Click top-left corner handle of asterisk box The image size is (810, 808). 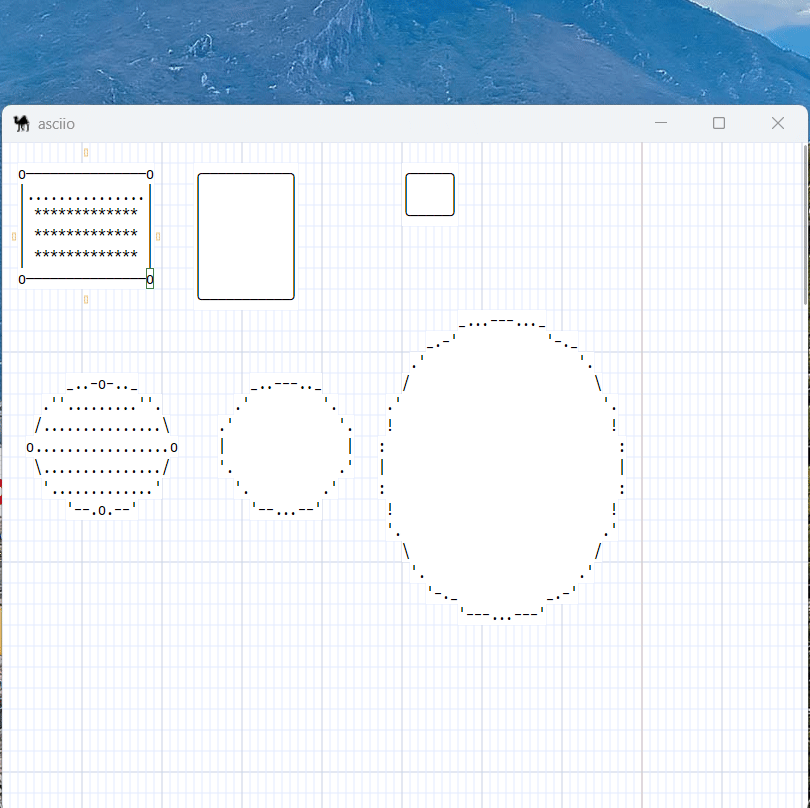[22, 175]
